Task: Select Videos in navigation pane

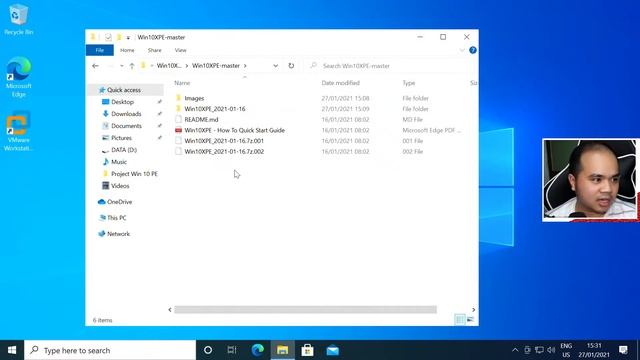Action: (x=120, y=186)
